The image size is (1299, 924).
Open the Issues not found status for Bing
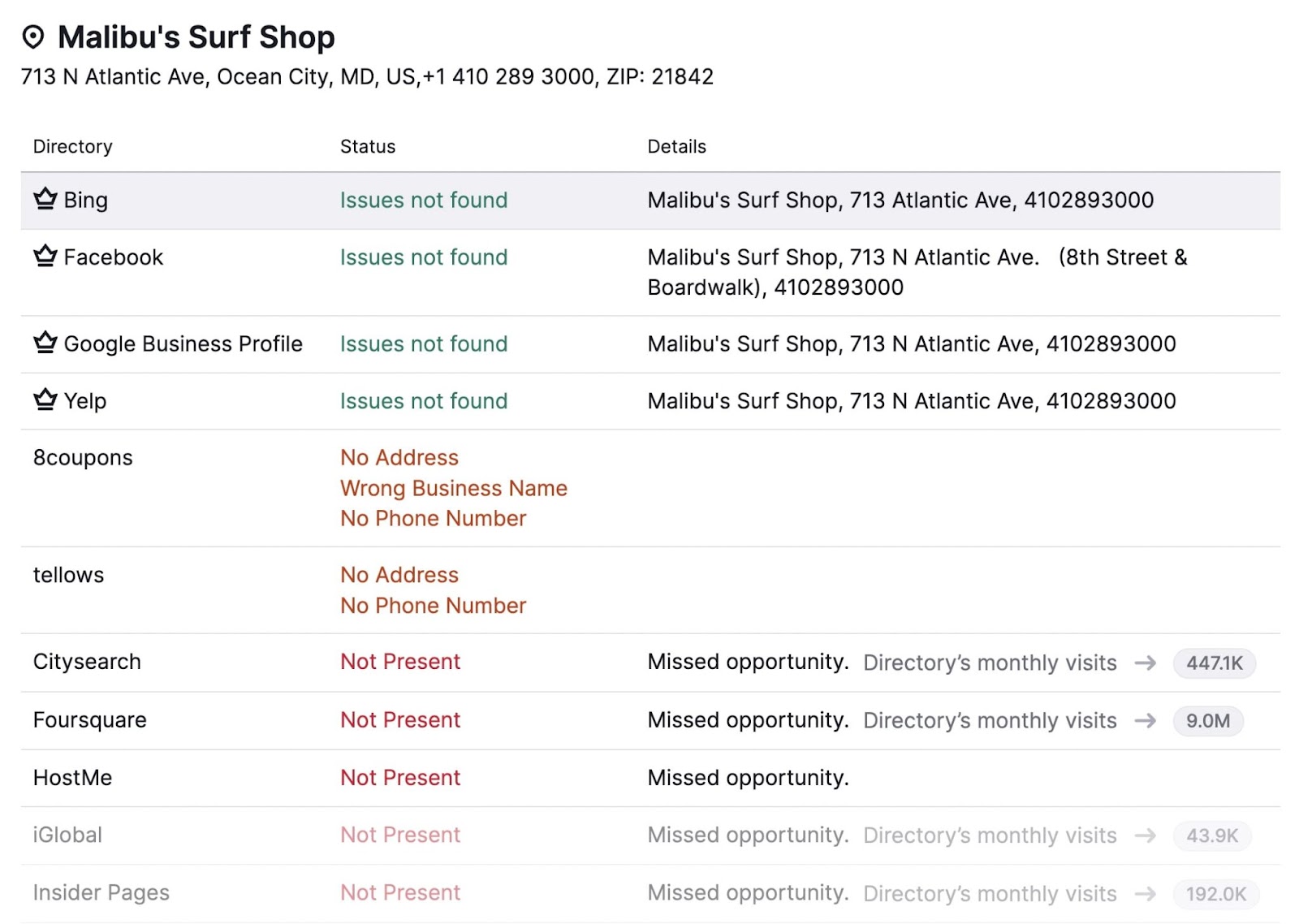point(423,200)
